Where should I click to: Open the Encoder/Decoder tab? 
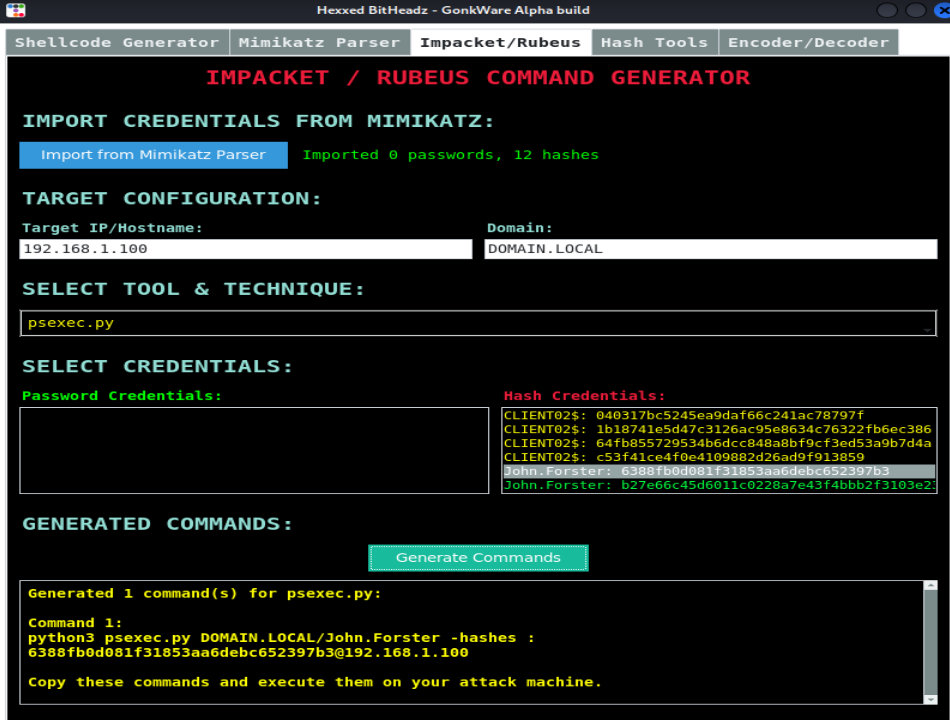point(808,42)
